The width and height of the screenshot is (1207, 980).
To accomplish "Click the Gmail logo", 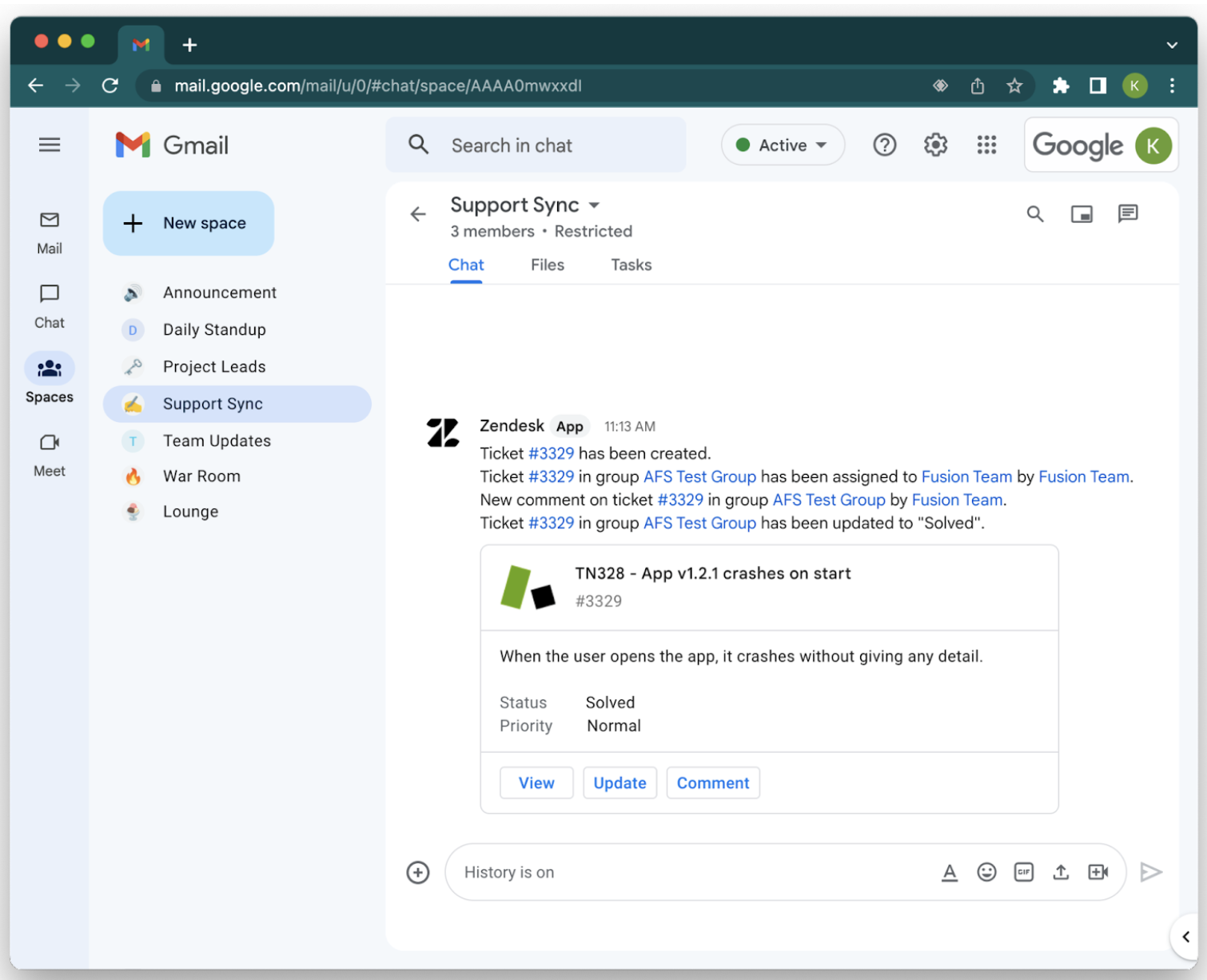I will tap(172, 145).
